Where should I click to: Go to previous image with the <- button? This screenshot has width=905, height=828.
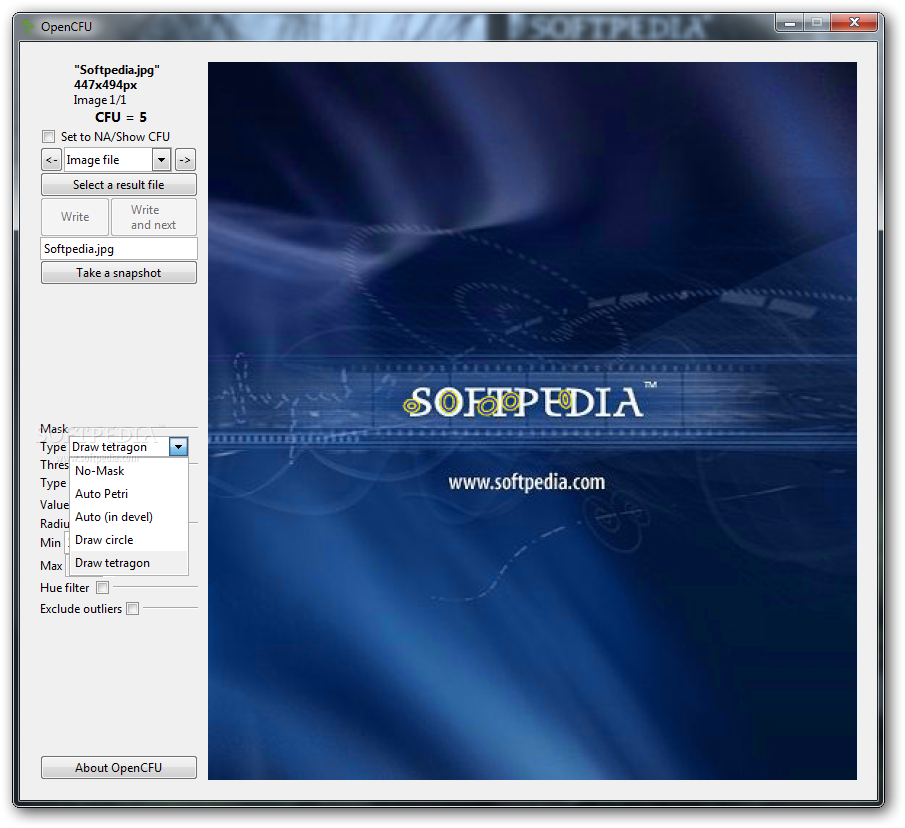tap(51, 160)
